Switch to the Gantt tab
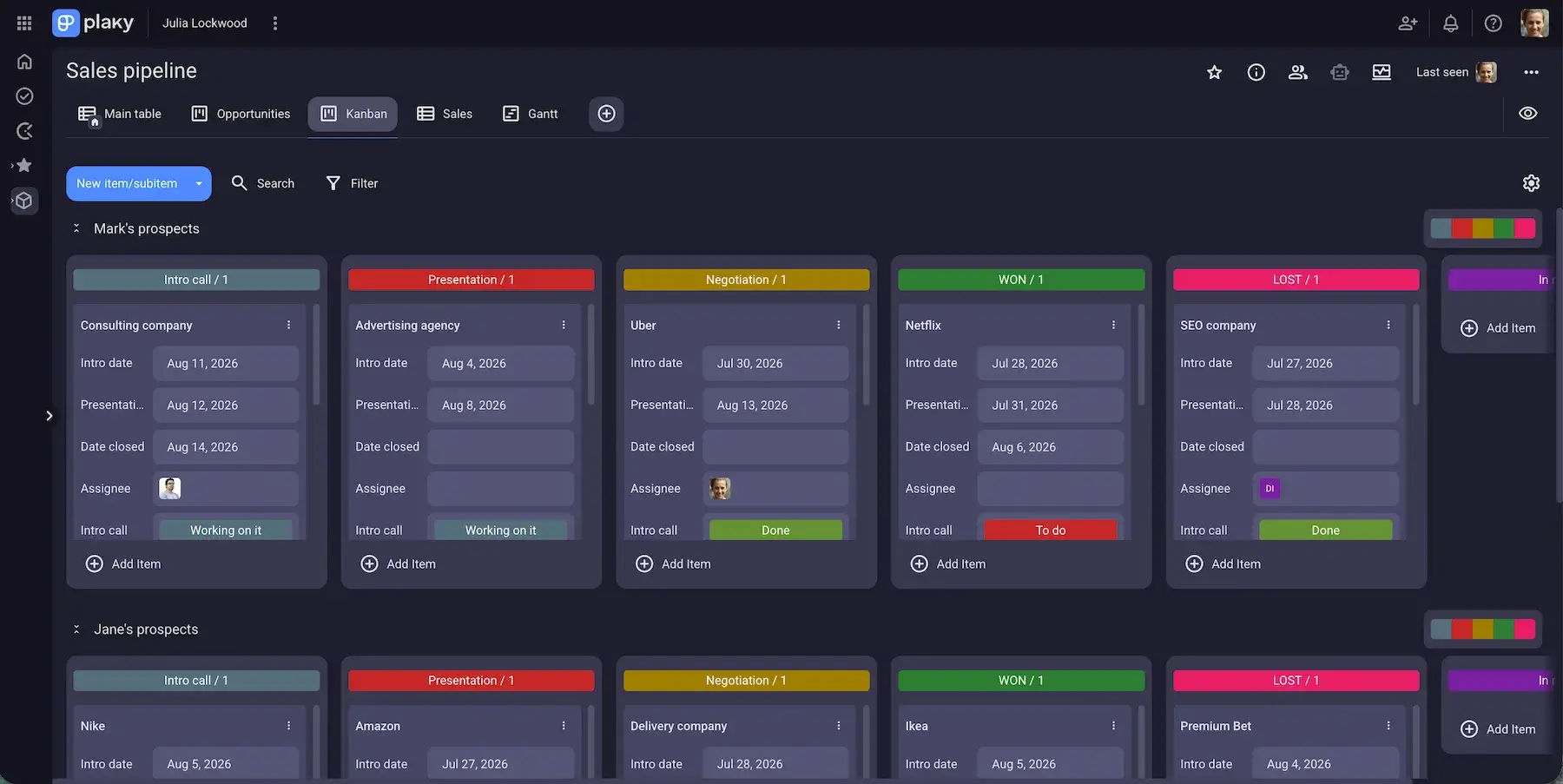 pos(530,114)
